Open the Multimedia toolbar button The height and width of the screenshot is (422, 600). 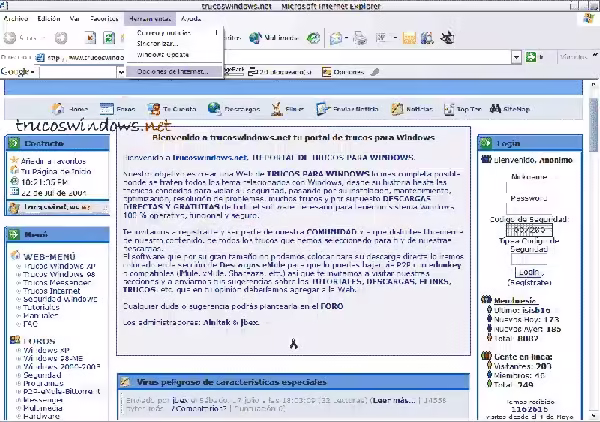(273, 38)
